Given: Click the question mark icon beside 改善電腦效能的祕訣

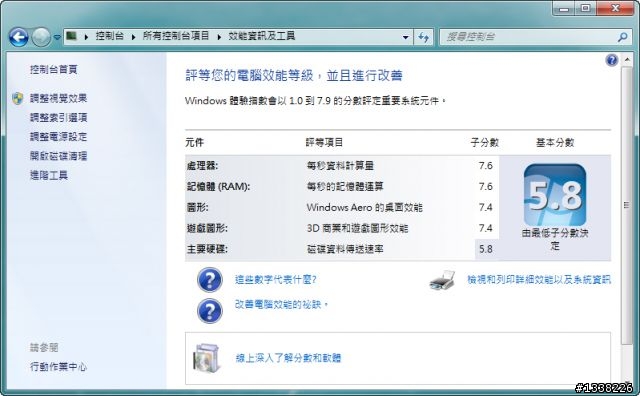Looking at the screenshot, I should tap(210, 311).
